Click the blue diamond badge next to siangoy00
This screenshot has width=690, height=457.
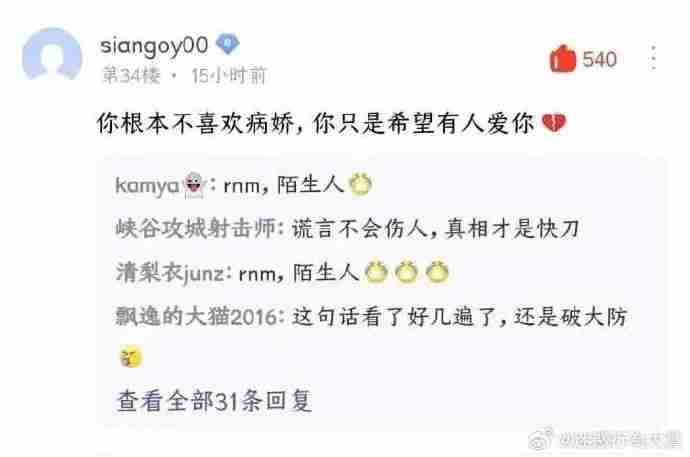pos(228,44)
